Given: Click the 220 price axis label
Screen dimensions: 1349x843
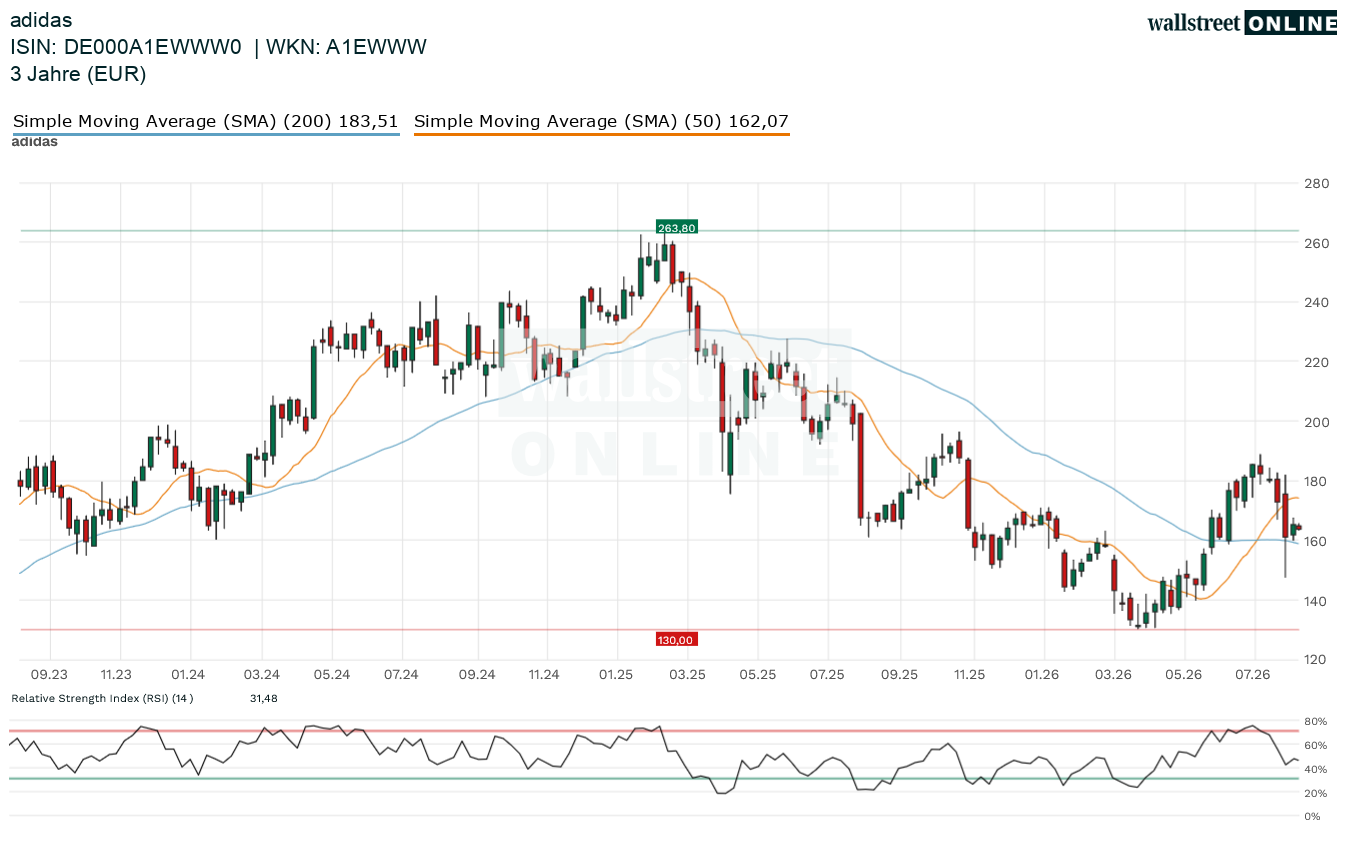Looking at the screenshot, I should click(x=1317, y=362).
